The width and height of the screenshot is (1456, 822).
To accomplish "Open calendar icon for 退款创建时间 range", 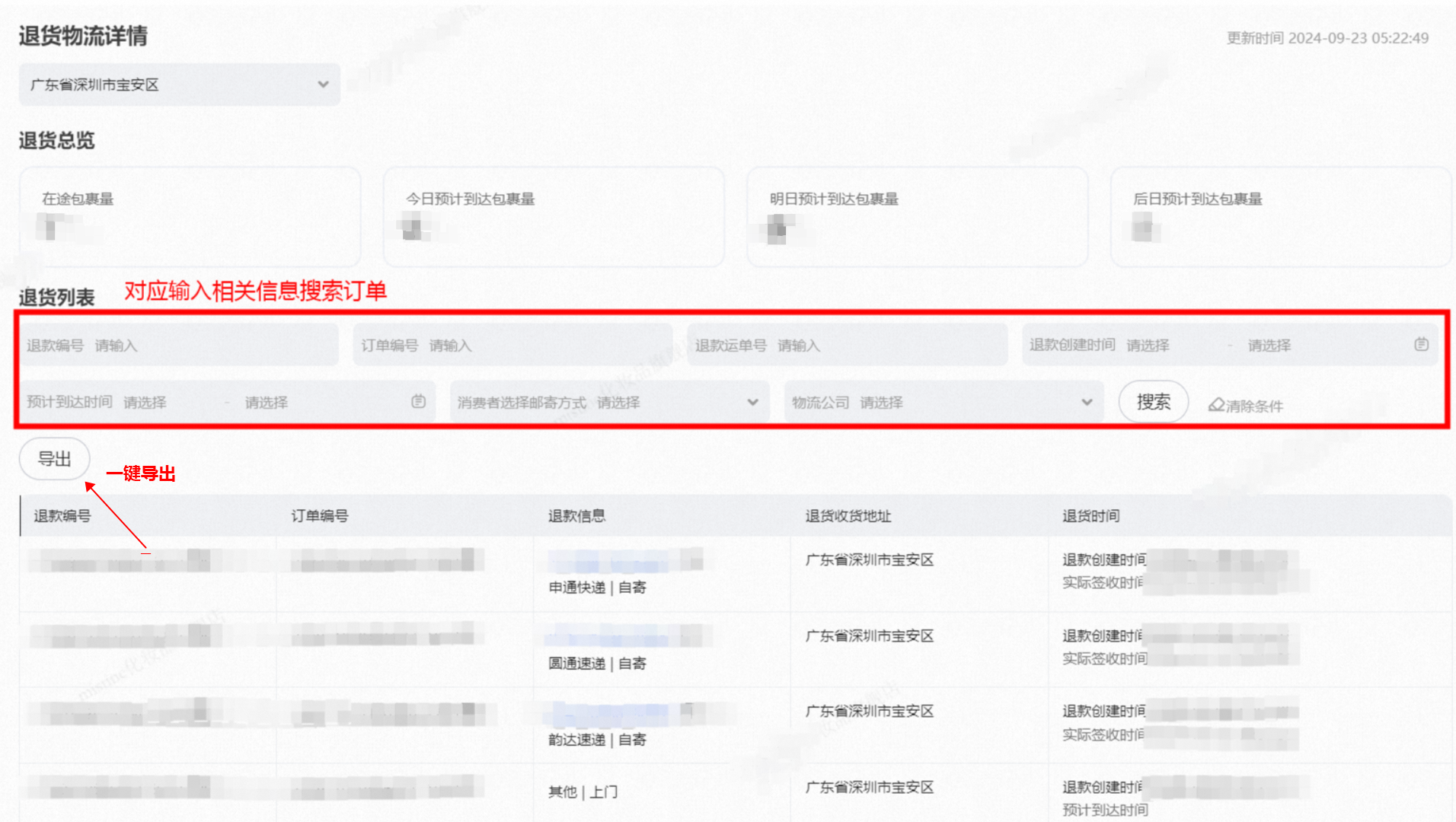I will [x=1421, y=345].
